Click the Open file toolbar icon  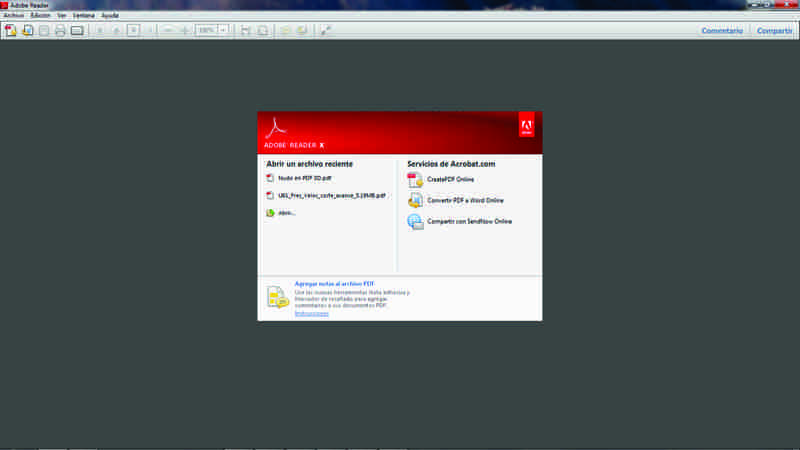pyautogui.click(x=28, y=31)
